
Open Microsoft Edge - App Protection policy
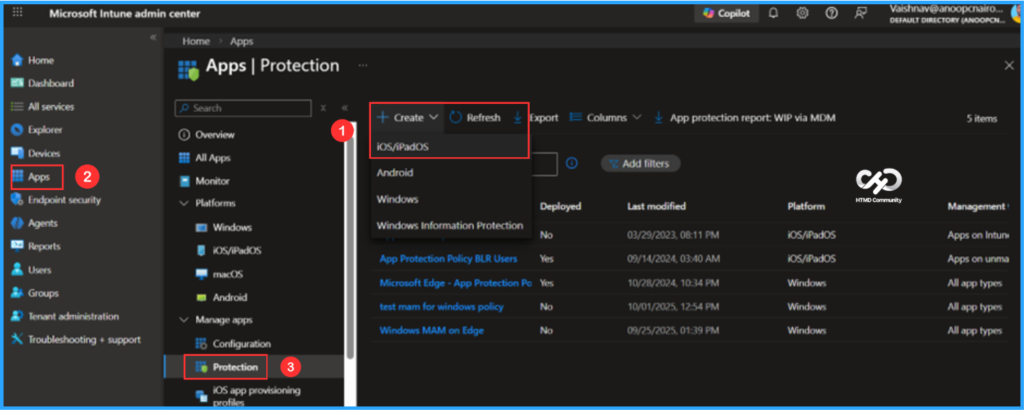tap(455, 283)
